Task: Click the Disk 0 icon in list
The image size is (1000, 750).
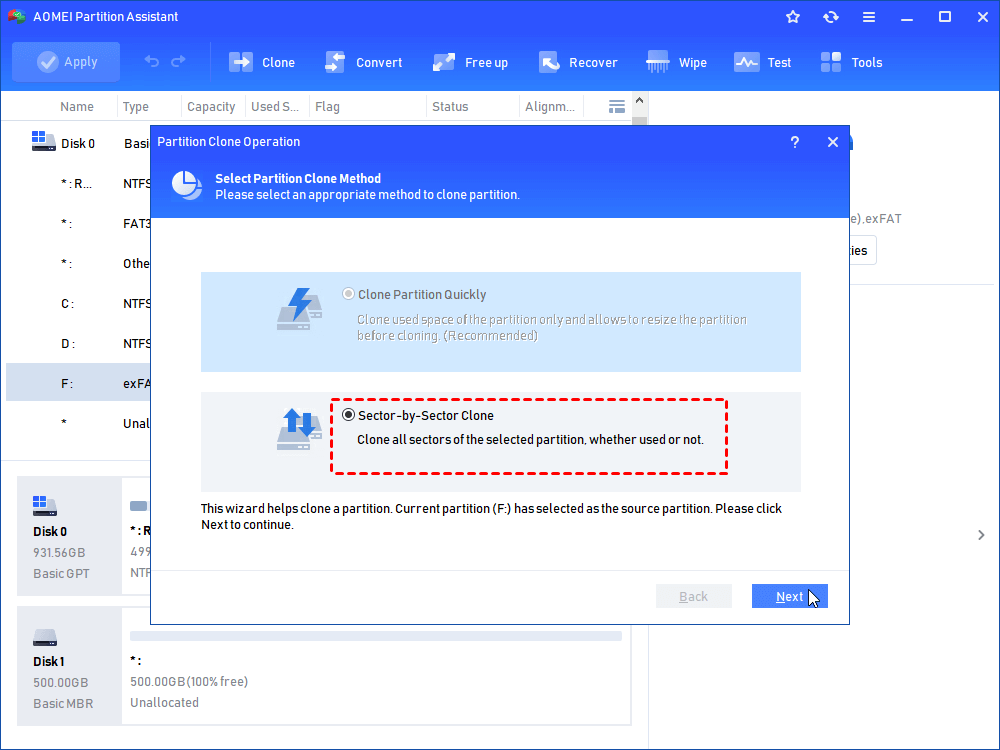Action: (43, 141)
